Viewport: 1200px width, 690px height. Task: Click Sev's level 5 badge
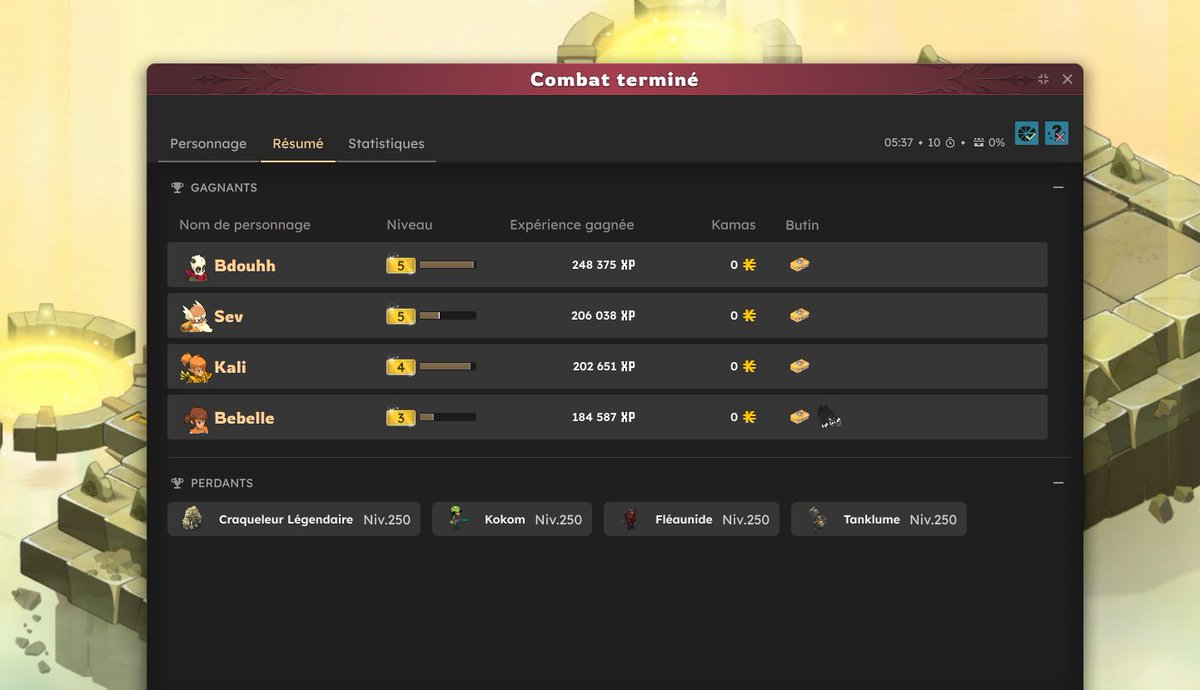[x=400, y=316]
